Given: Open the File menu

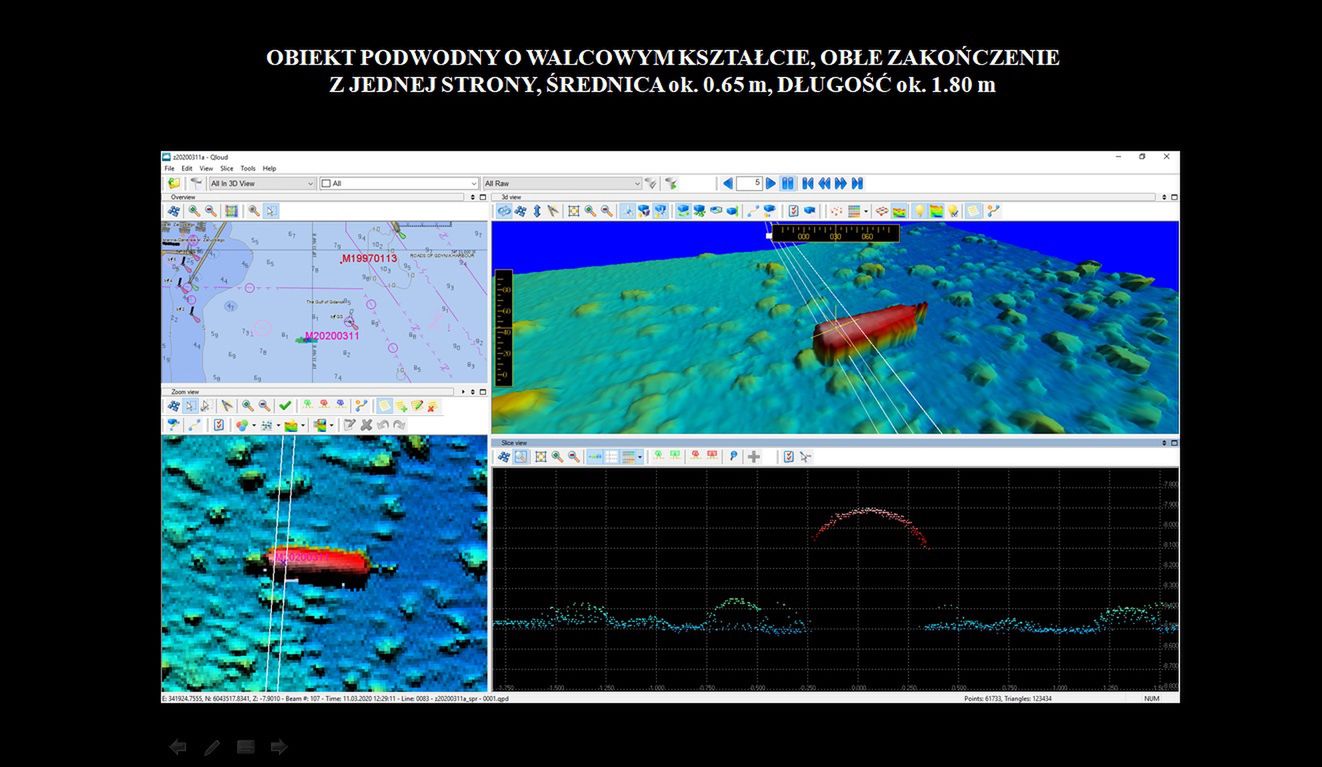Looking at the screenshot, I should 169,168.
